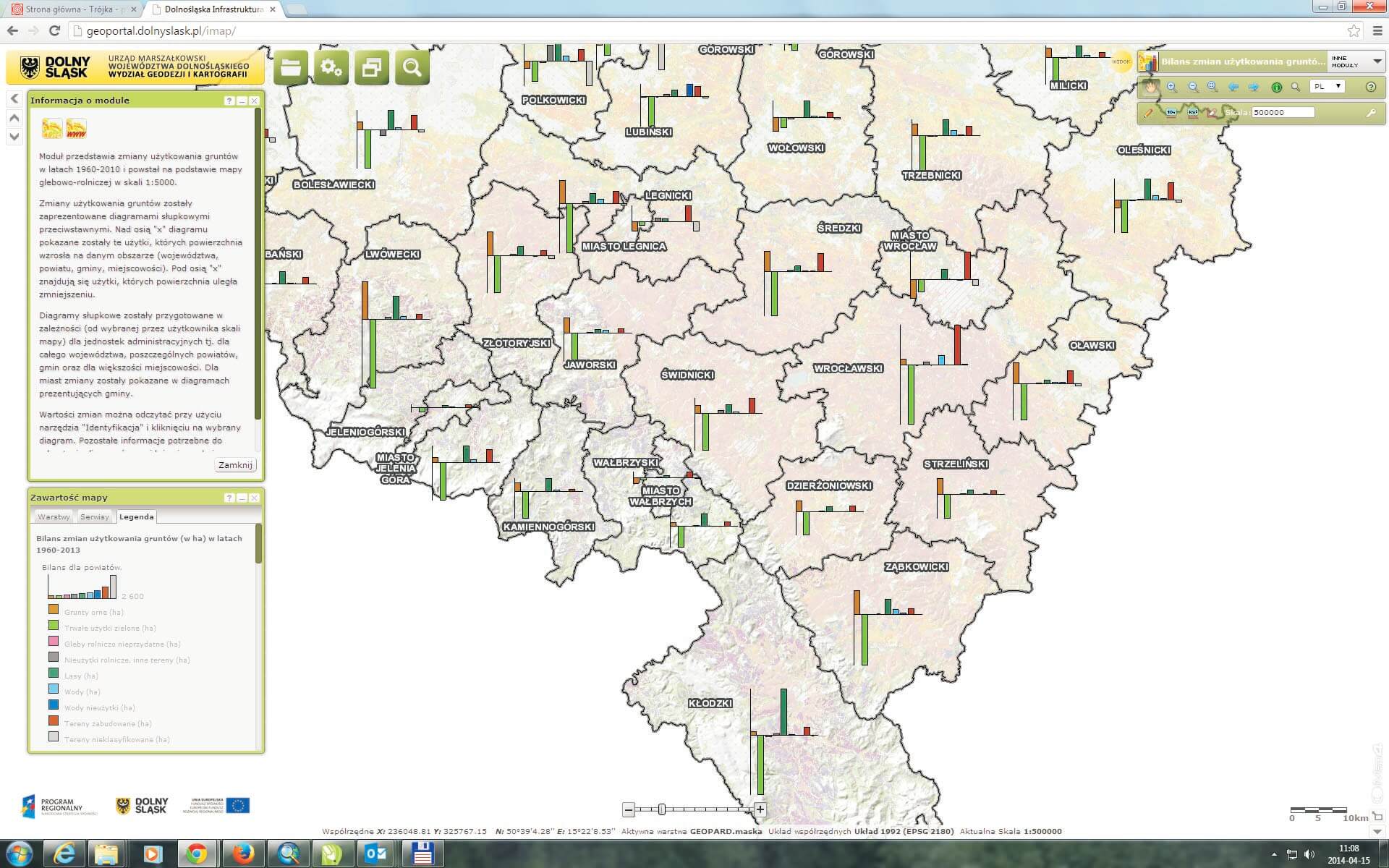The height and width of the screenshot is (868, 1389).
Task: Activate the zoom in magnifier tool
Action: pyautogui.click(x=1171, y=87)
